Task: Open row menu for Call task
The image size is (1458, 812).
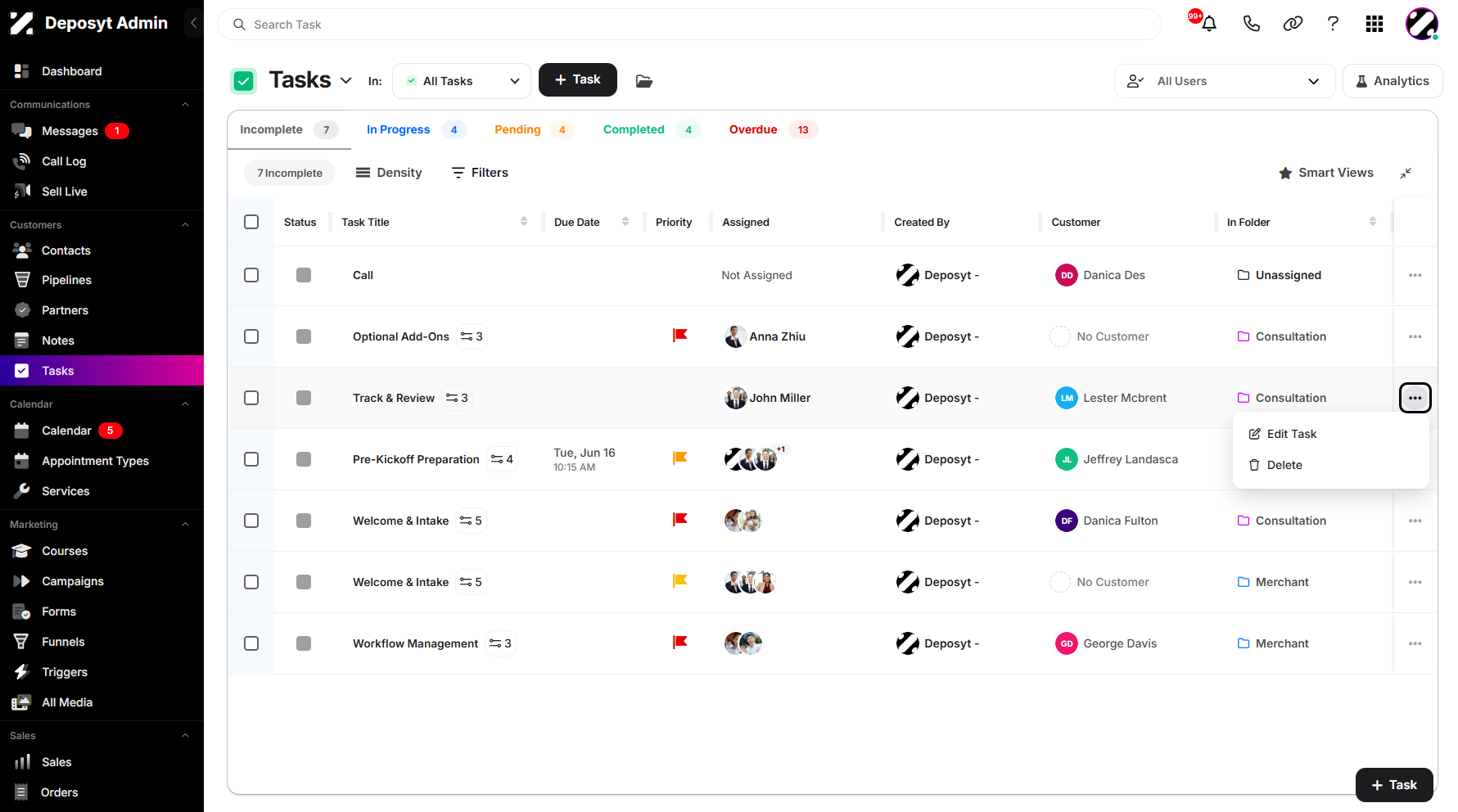Action: pyautogui.click(x=1415, y=275)
